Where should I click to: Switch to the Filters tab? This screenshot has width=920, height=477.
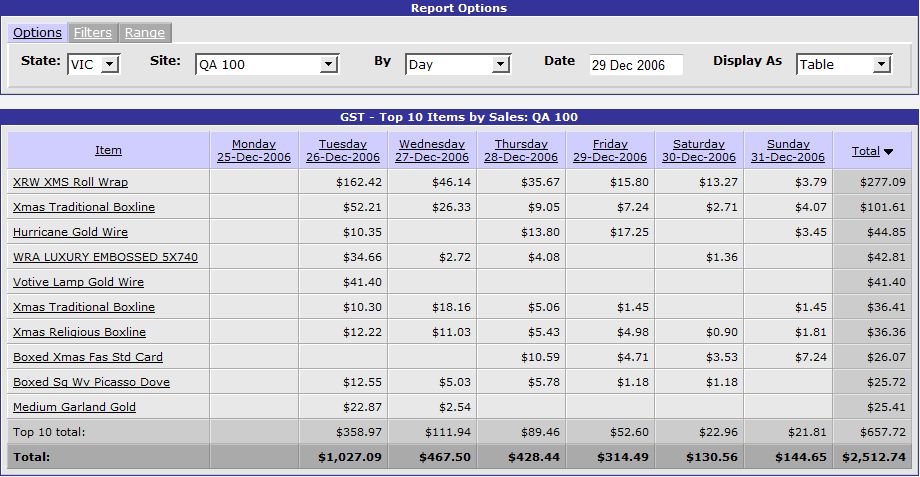tap(93, 33)
